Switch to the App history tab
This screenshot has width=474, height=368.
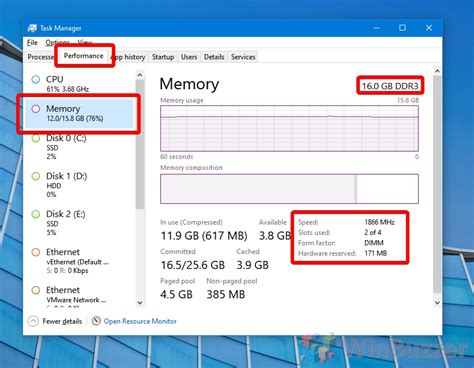(129, 57)
